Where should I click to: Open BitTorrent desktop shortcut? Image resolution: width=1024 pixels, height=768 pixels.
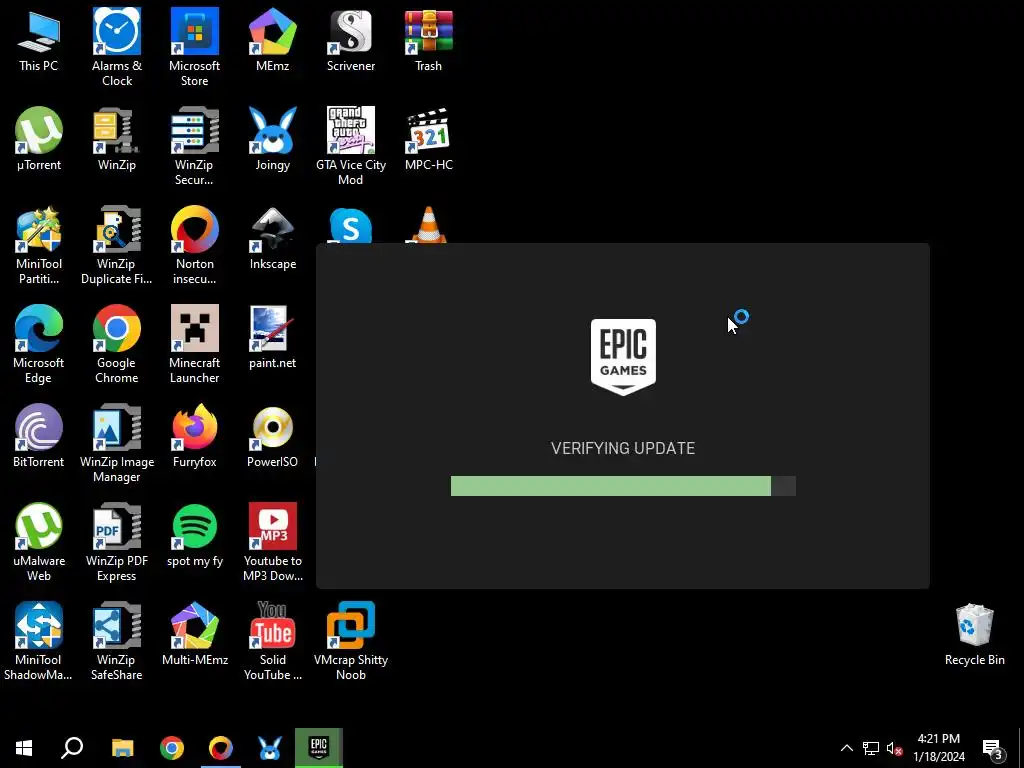pyautogui.click(x=39, y=436)
